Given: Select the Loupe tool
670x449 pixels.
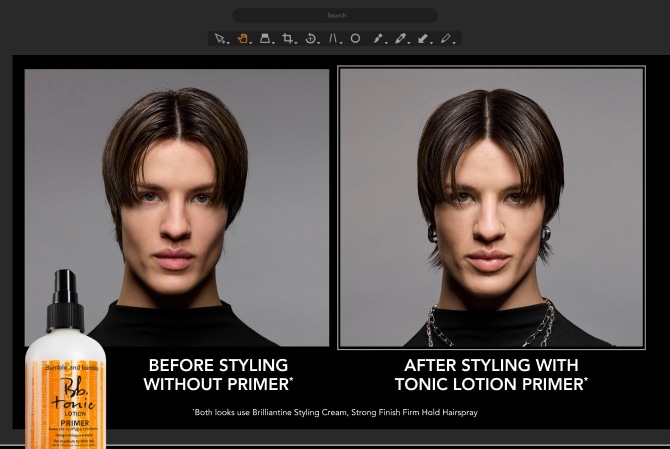Looking at the screenshot, I should (x=265, y=39).
